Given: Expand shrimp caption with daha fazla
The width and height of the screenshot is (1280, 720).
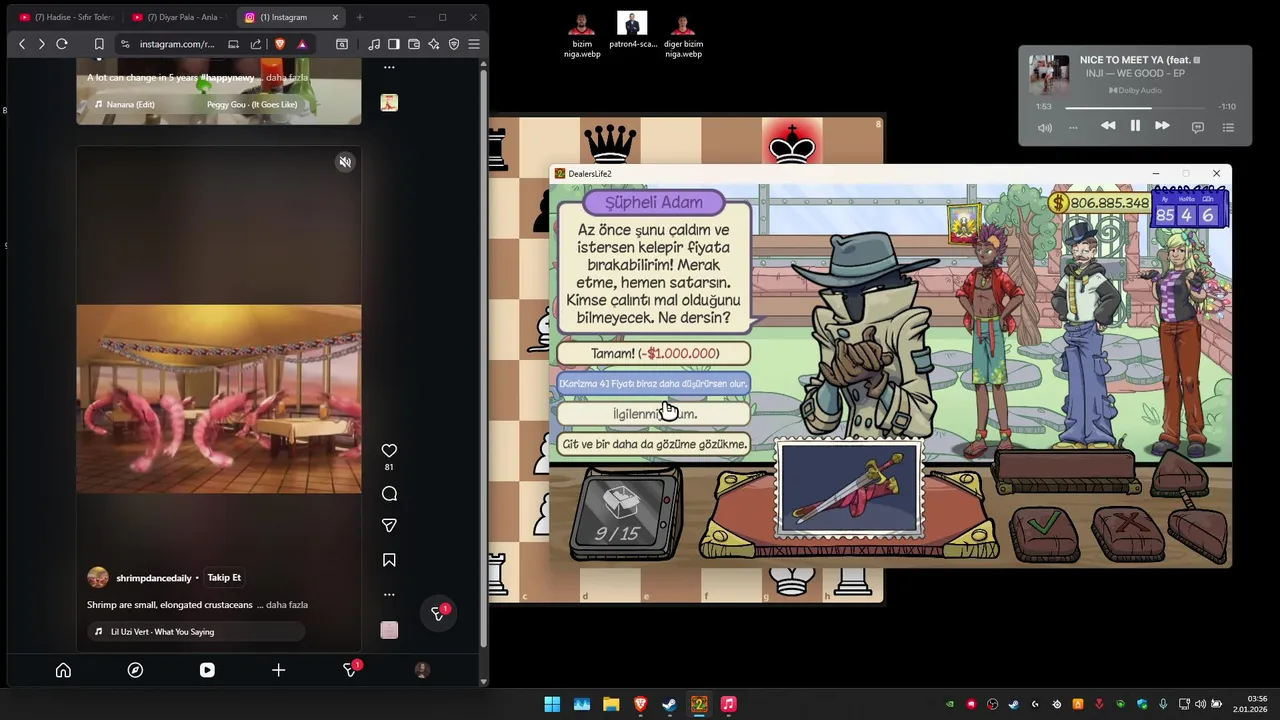Looking at the screenshot, I should click(287, 605).
